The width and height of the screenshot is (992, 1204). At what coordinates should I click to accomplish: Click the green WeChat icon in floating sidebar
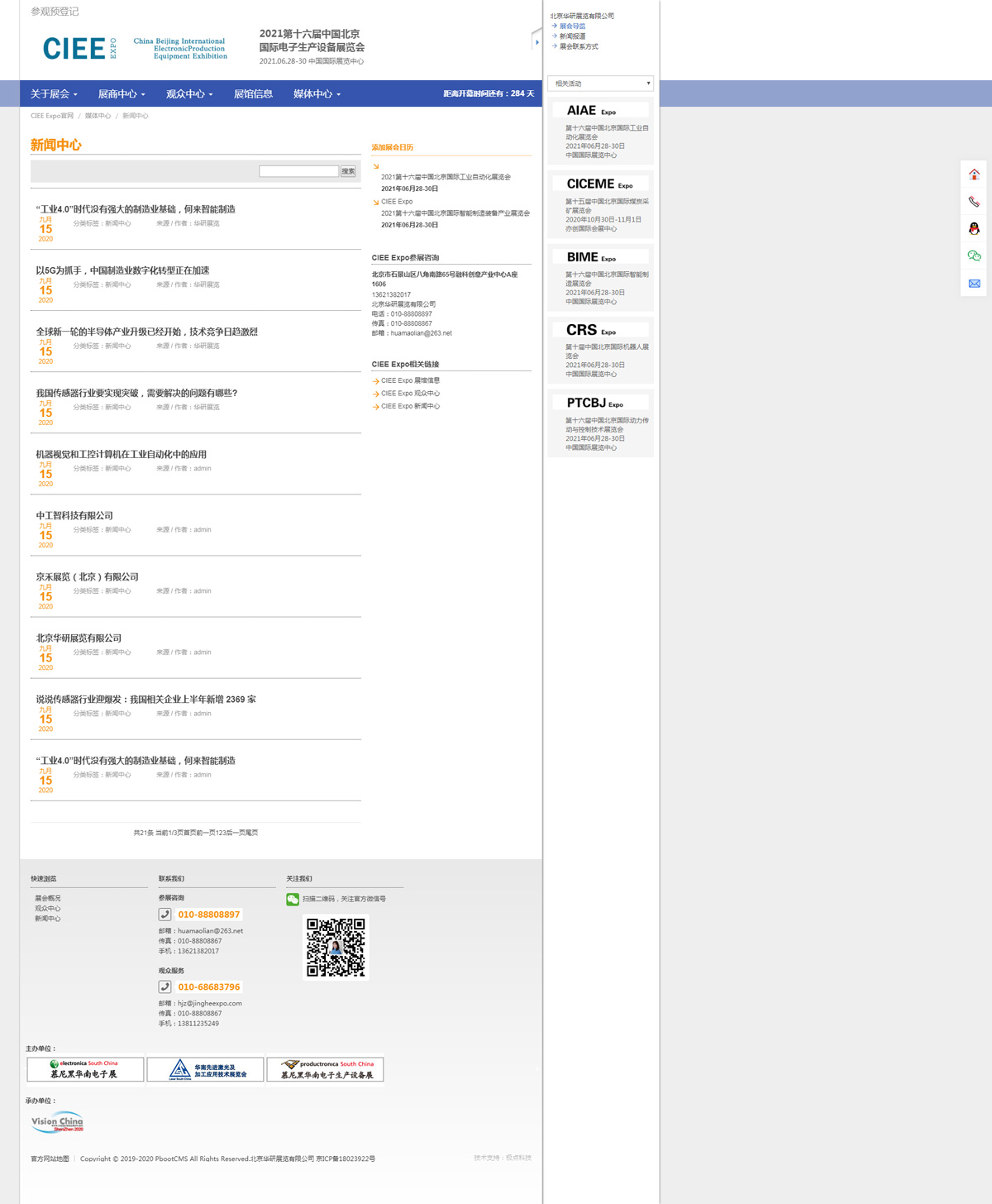(974, 256)
